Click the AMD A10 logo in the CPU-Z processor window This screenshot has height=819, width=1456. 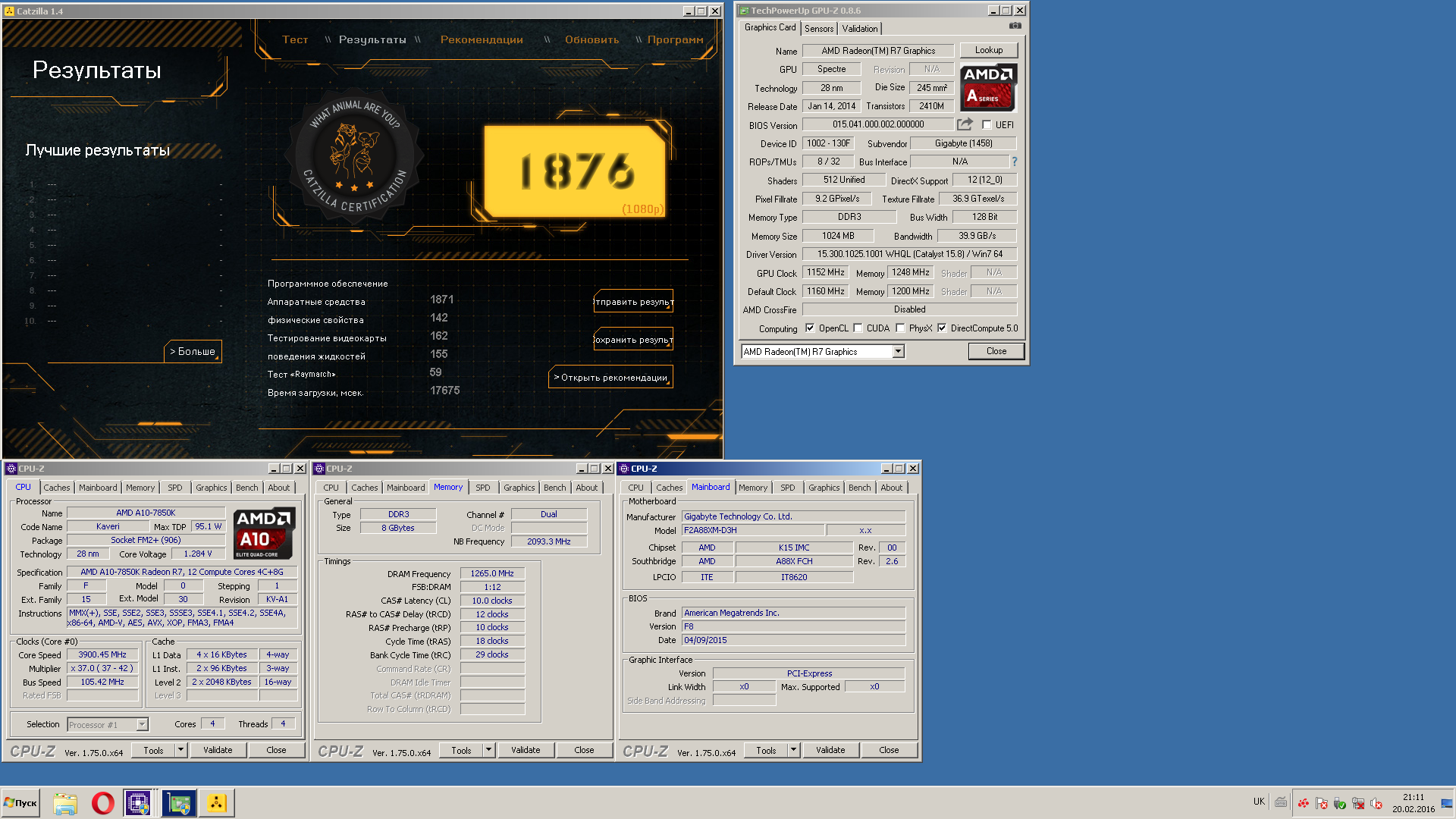265,533
